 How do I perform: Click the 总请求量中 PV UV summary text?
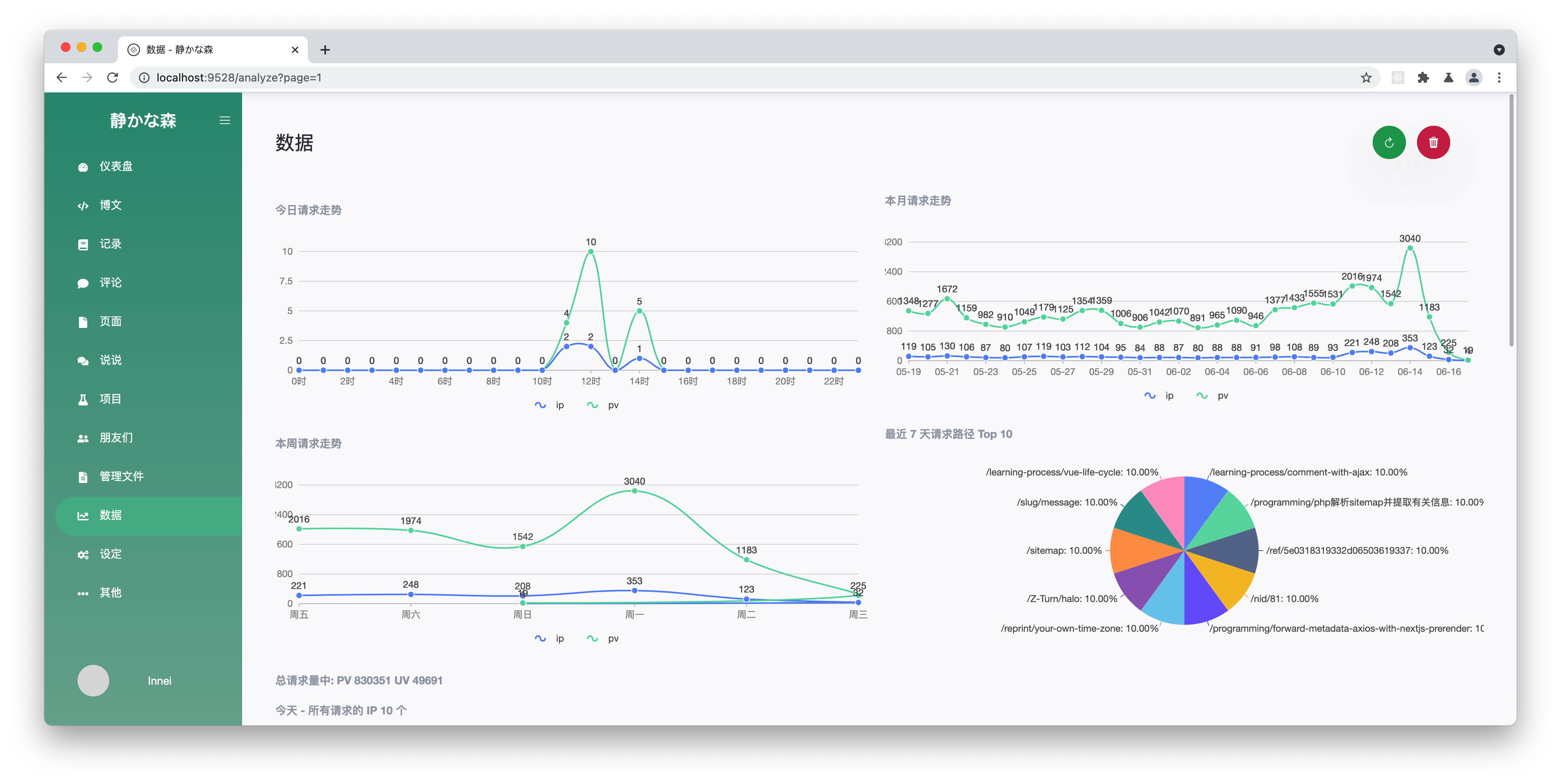(359, 680)
